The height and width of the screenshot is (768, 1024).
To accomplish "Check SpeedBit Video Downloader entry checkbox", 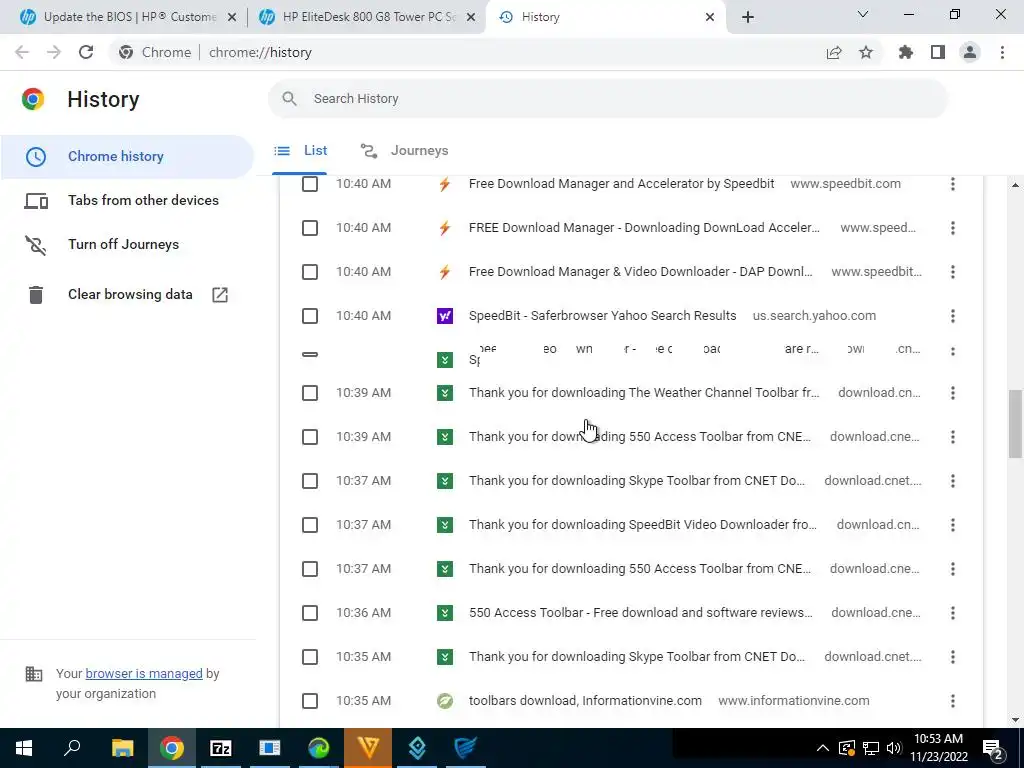I will (x=310, y=525).
